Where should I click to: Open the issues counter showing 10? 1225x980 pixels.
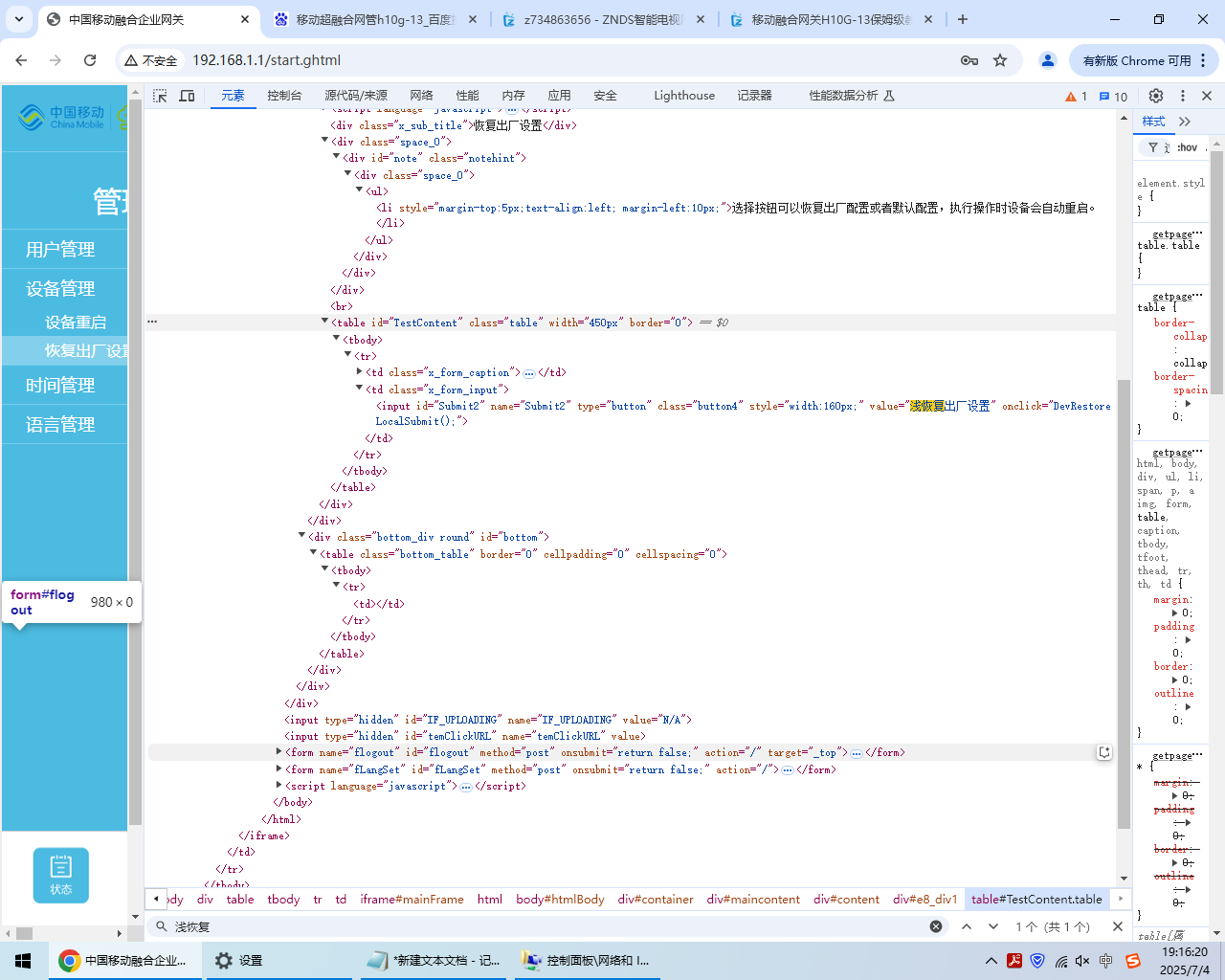[1114, 97]
